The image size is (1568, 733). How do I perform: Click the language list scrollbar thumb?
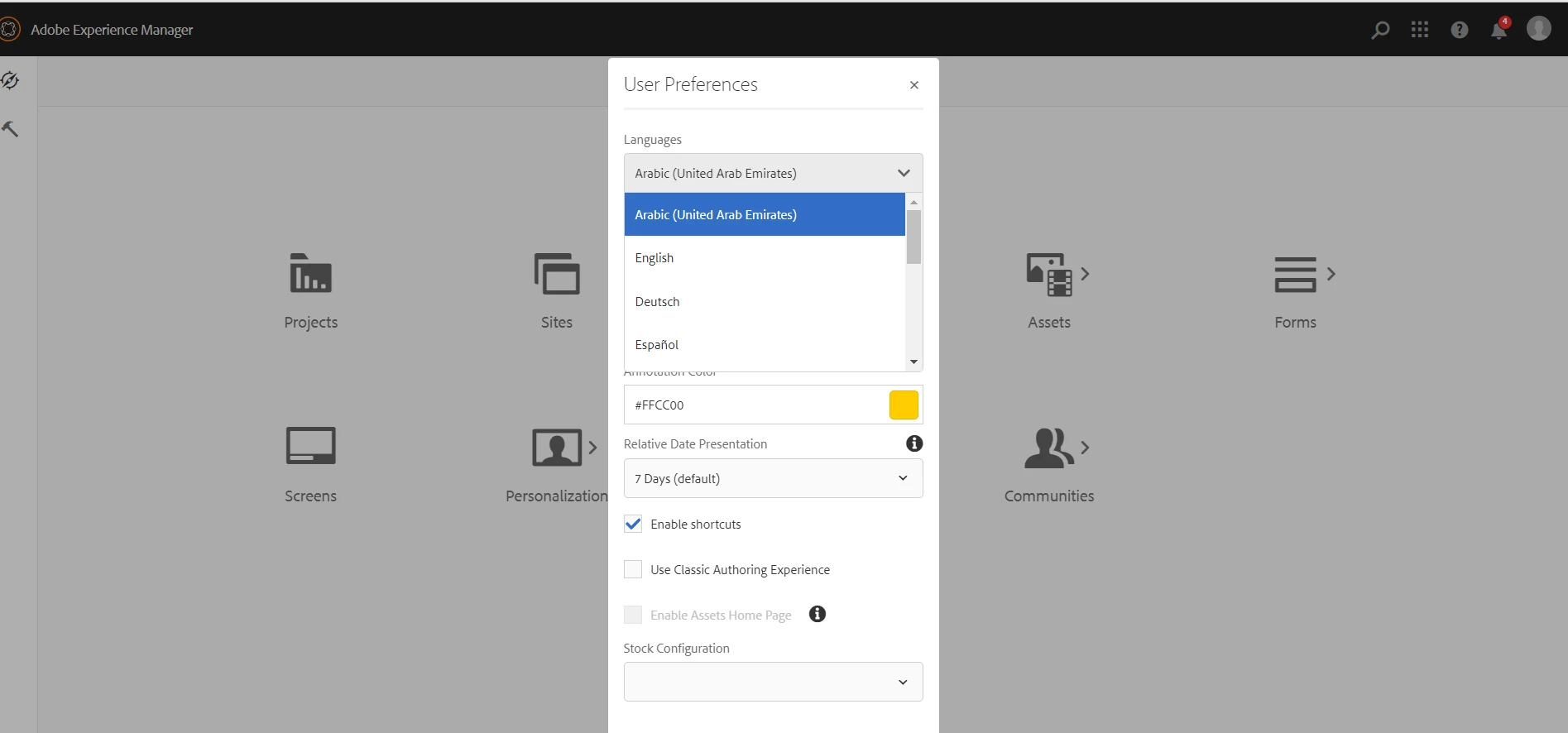click(x=913, y=237)
